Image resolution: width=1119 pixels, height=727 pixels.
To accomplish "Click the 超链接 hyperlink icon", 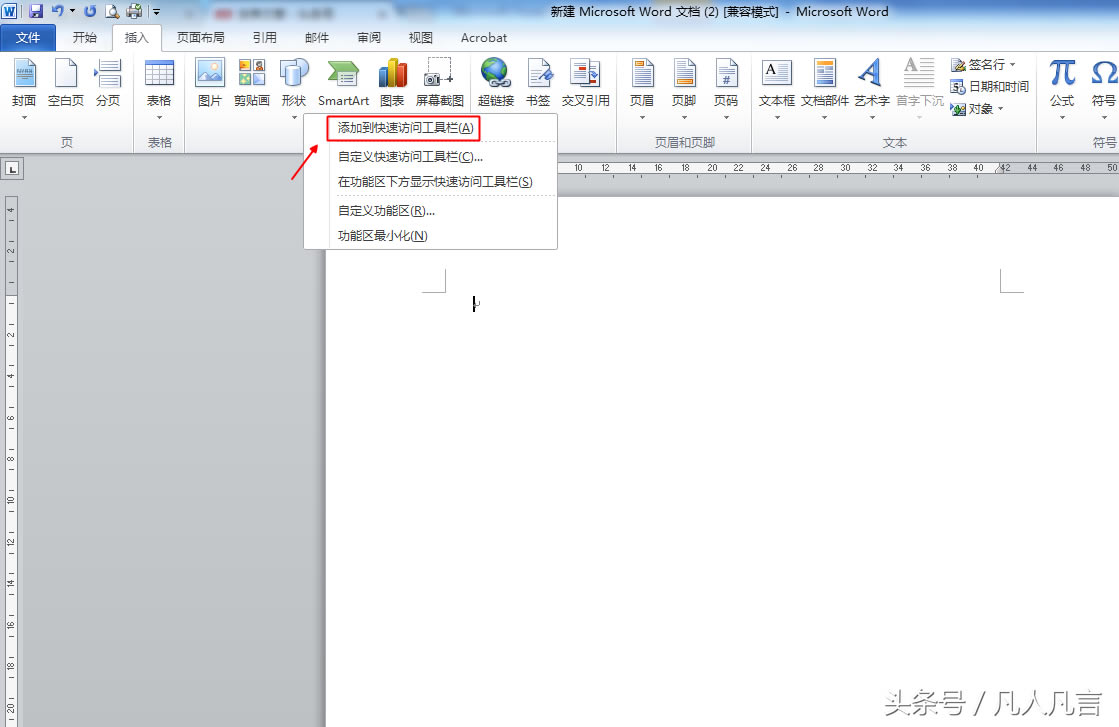I will click(x=495, y=74).
